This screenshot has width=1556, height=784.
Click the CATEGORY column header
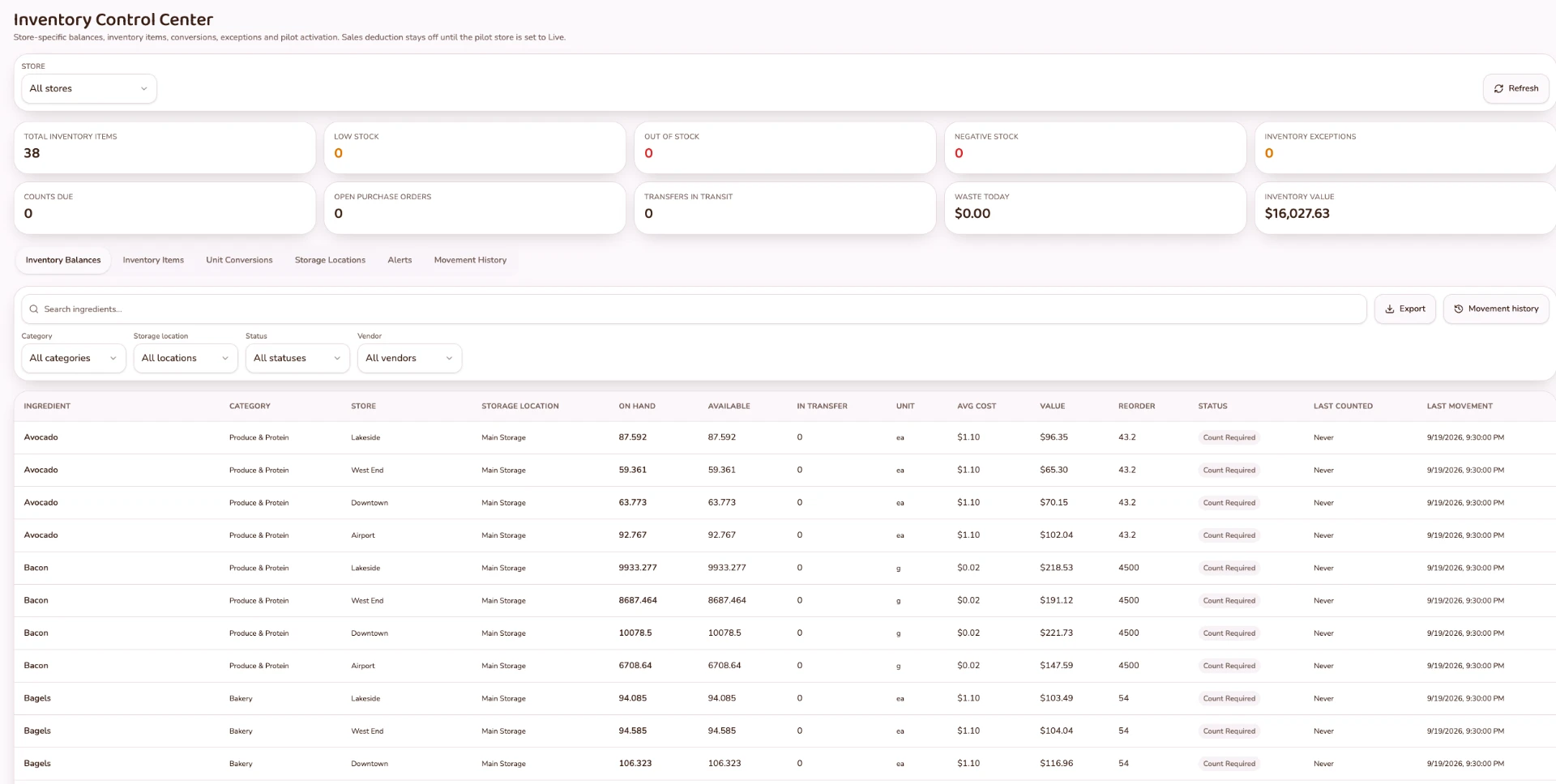250,407
